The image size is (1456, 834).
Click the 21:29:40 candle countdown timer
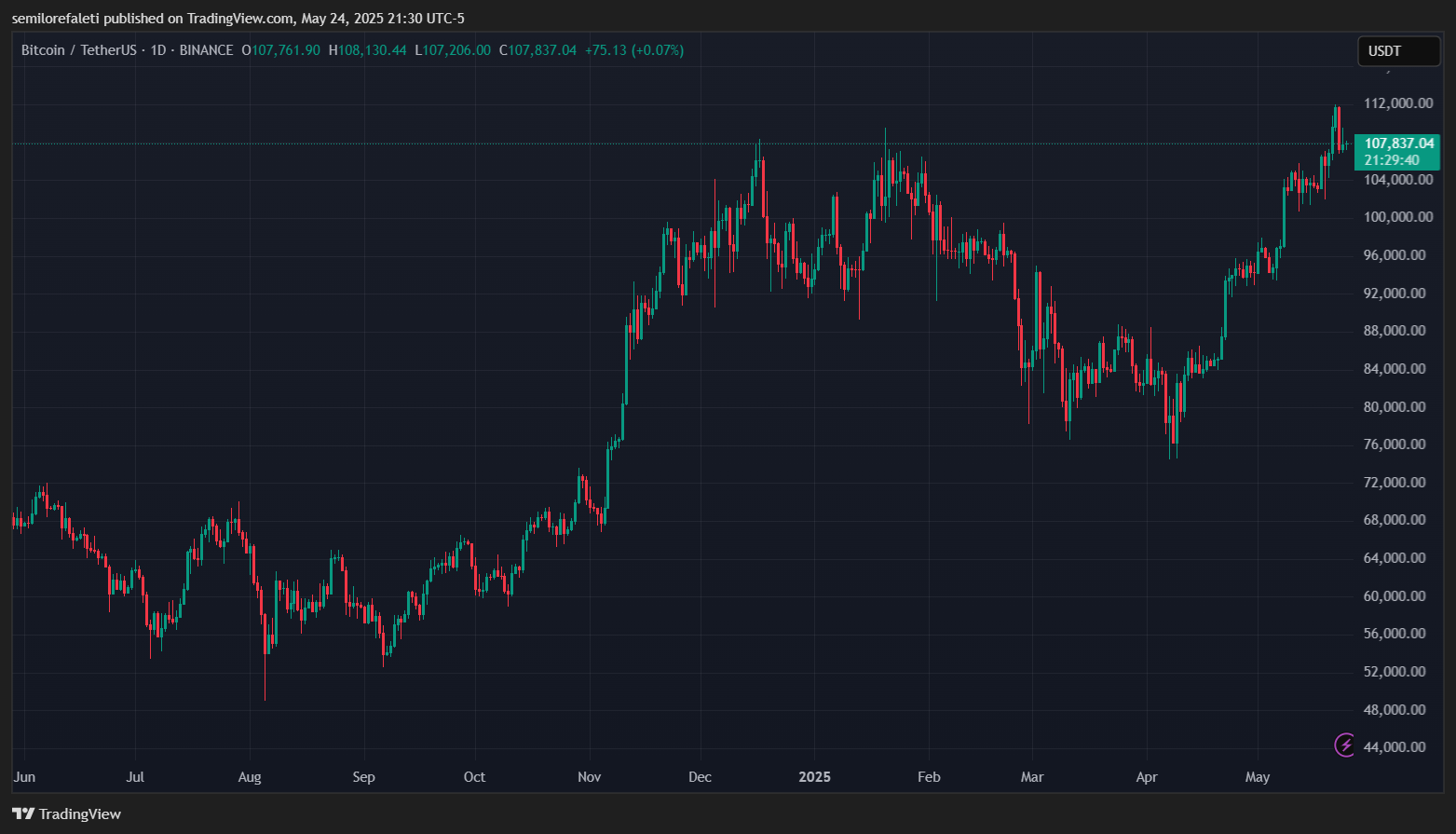[x=1392, y=160]
